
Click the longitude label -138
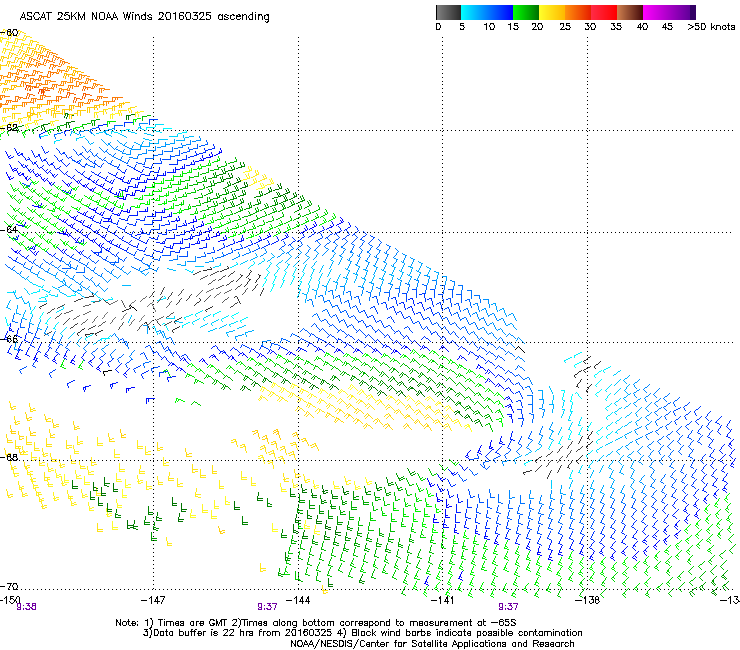pyautogui.click(x=587, y=600)
